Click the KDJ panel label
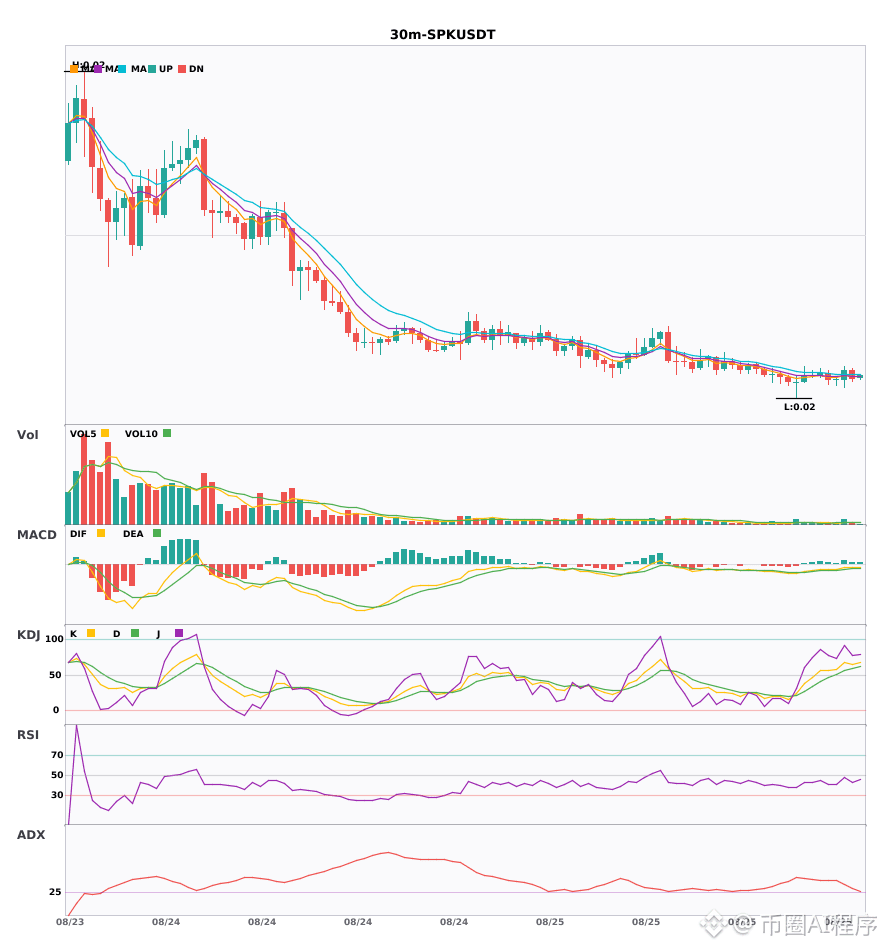Image resolution: width=885 pixels, height=950 pixels. click(28, 635)
